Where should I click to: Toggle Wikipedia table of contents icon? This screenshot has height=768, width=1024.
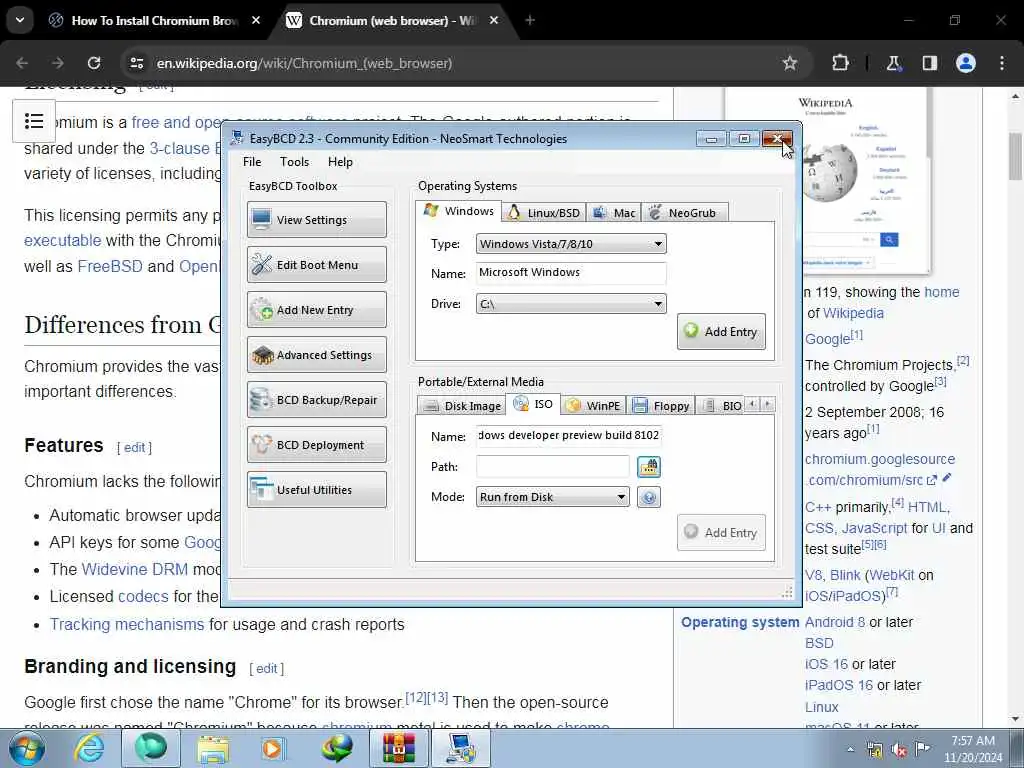click(x=34, y=121)
